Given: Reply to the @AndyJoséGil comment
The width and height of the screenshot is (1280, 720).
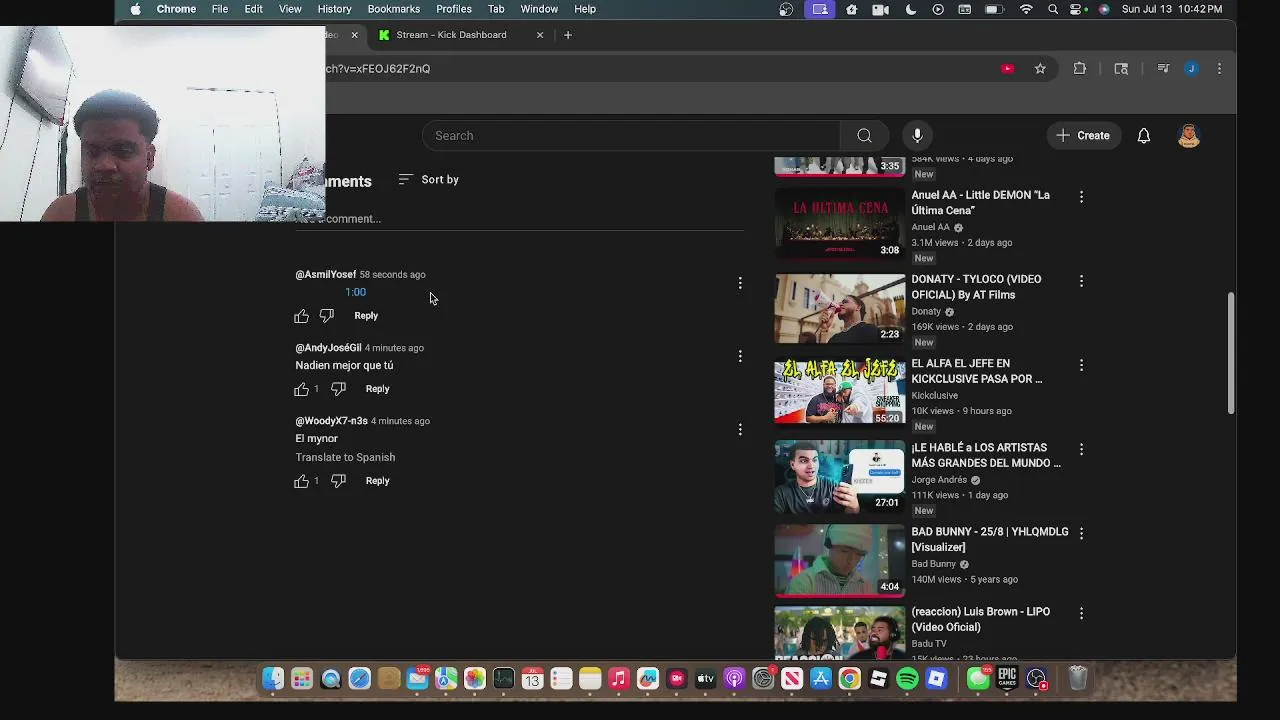Looking at the screenshot, I should [x=377, y=389].
